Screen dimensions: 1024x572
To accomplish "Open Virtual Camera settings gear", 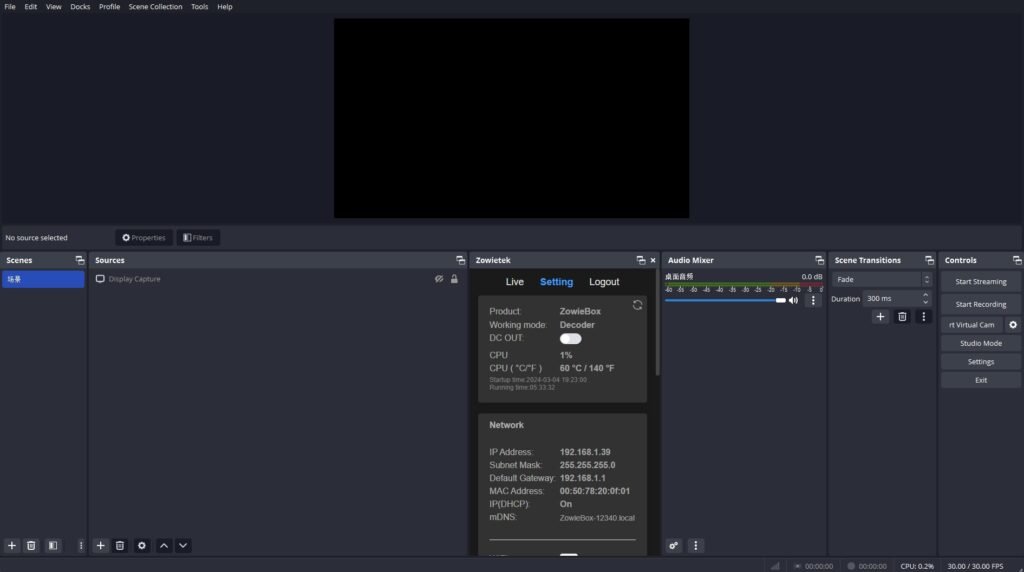I will (1013, 325).
